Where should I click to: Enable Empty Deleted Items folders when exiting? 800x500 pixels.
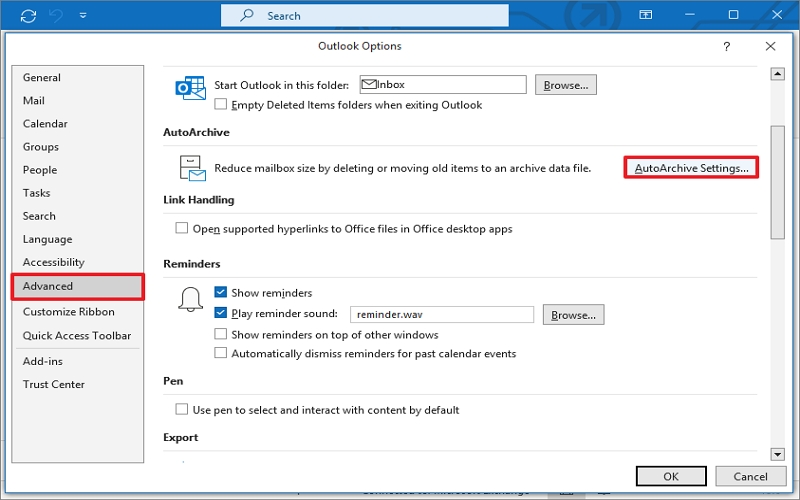pos(220,104)
